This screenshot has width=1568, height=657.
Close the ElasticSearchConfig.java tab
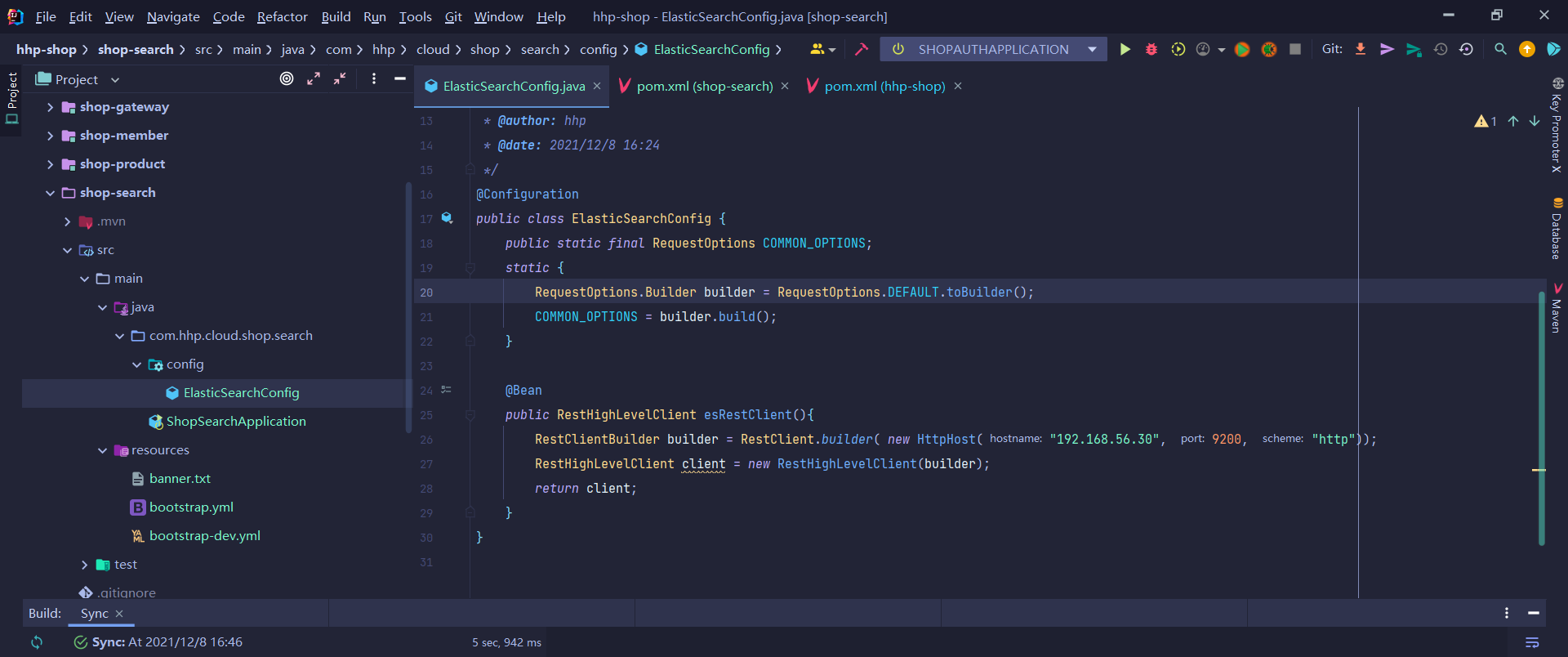[x=597, y=86]
